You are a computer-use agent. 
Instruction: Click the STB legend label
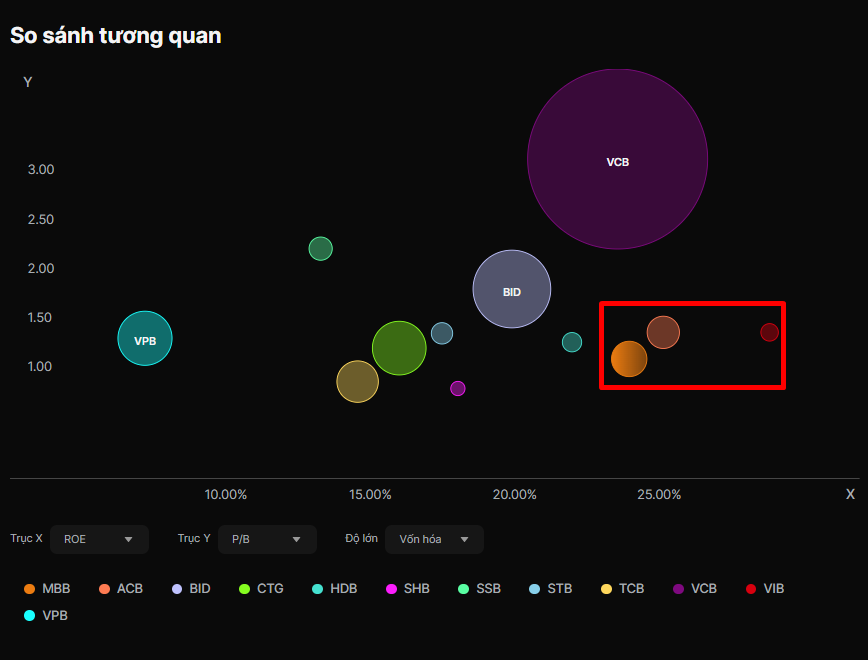click(560, 589)
